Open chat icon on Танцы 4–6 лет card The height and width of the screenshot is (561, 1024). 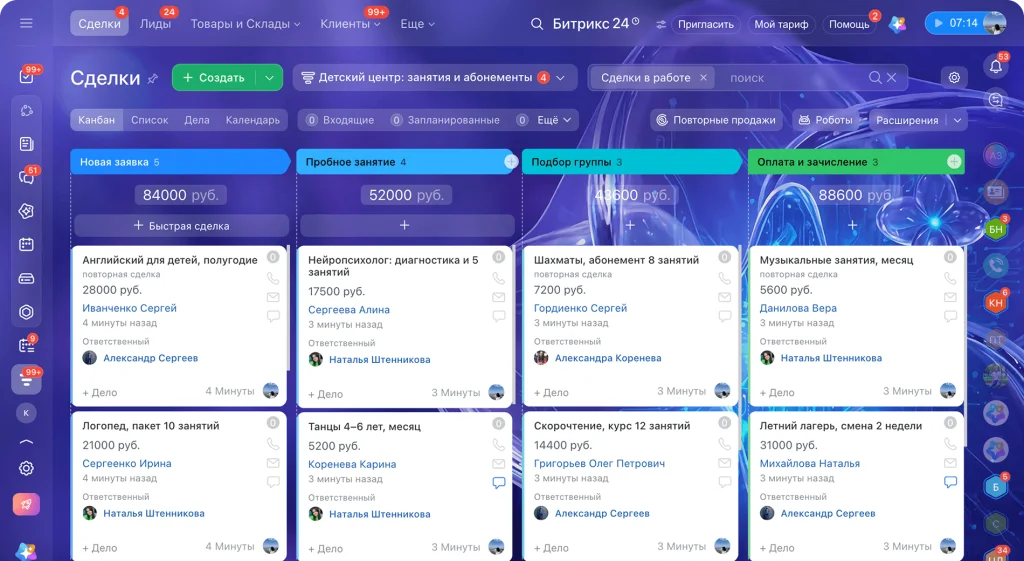click(498, 483)
